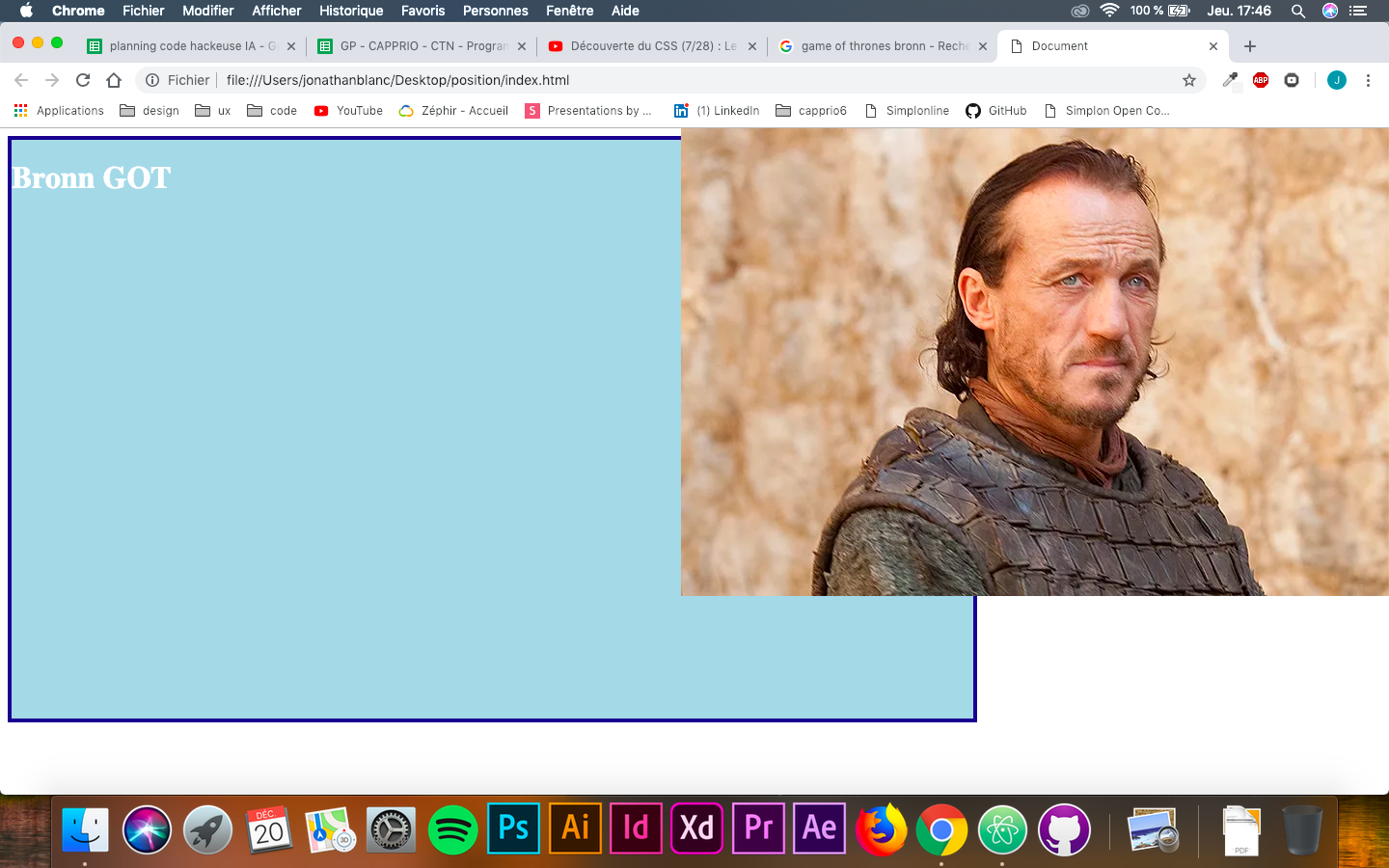Bookmark this page with the star
Viewport: 1389px width, 868px height.
[1189, 80]
